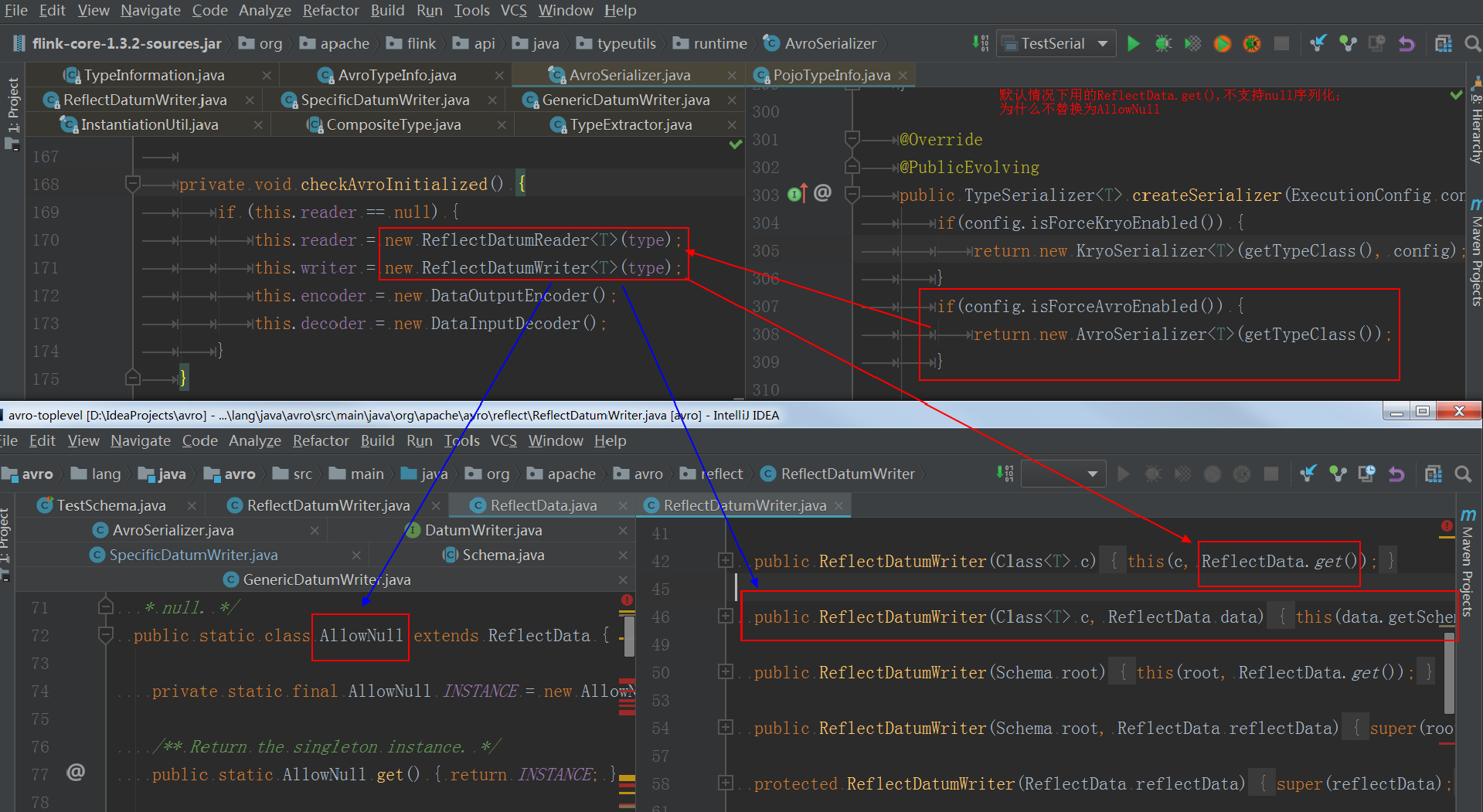Run the TestSerial configuration

[1133, 43]
